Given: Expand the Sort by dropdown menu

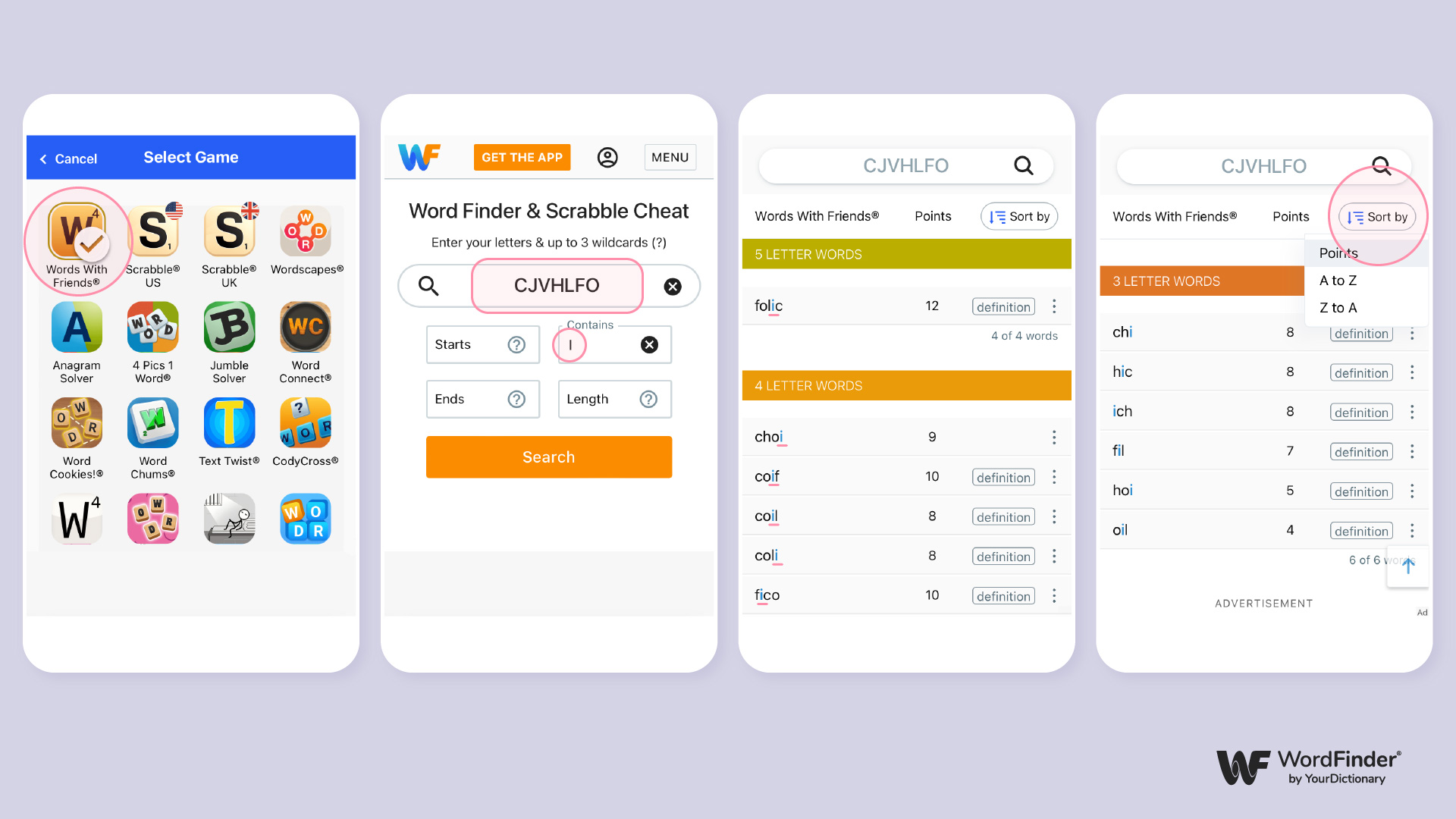Looking at the screenshot, I should click(x=1380, y=216).
